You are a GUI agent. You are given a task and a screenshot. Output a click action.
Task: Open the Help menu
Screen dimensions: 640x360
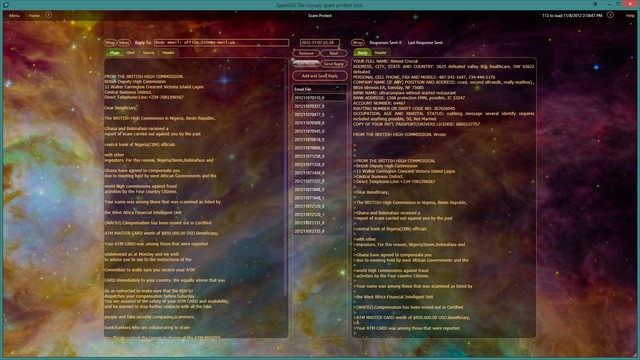pos(630,16)
